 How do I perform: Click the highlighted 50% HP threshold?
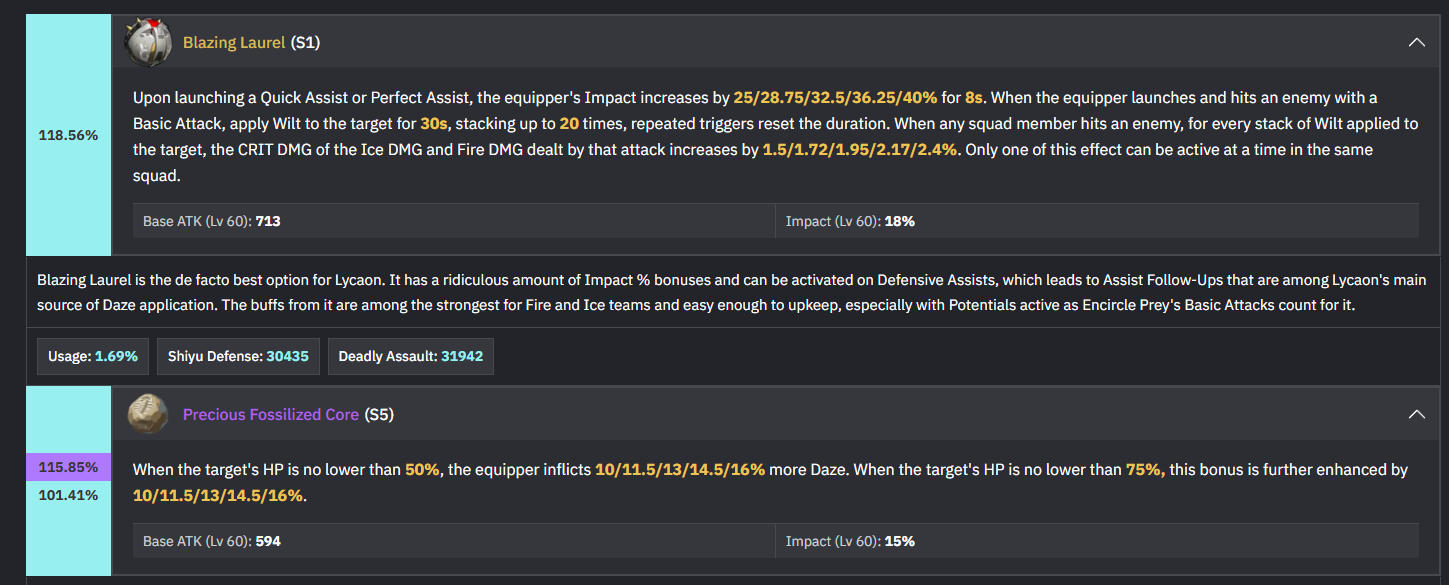point(422,469)
